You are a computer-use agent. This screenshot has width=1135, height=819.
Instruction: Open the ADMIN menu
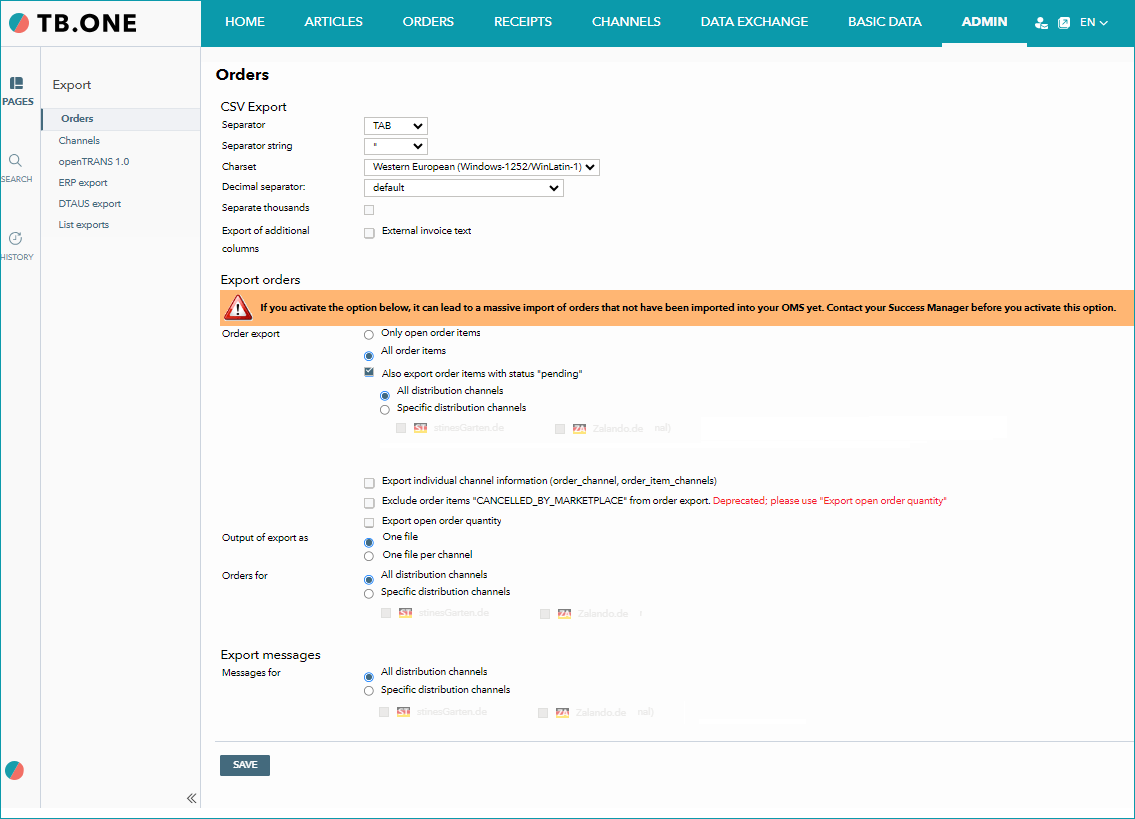[984, 22]
